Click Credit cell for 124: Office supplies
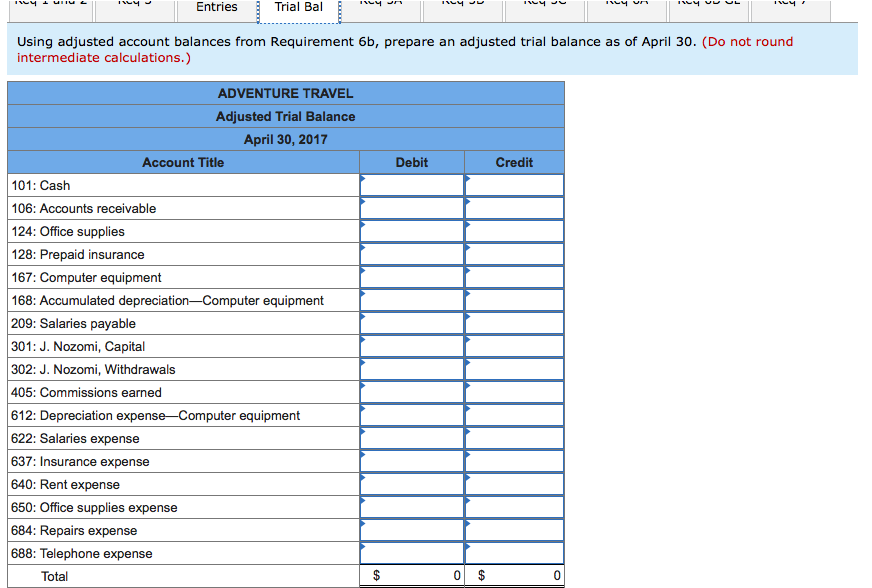872x588 pixels. (514, 231)
